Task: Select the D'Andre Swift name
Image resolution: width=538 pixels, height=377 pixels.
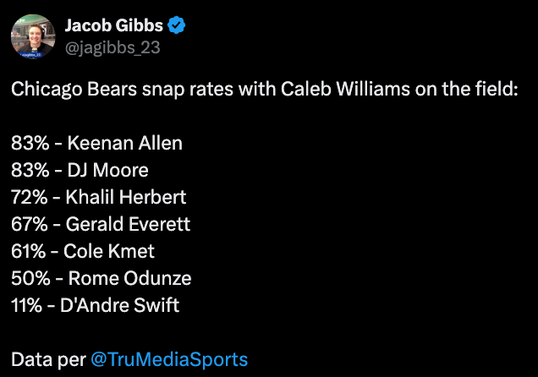Action: pos(120,305)
